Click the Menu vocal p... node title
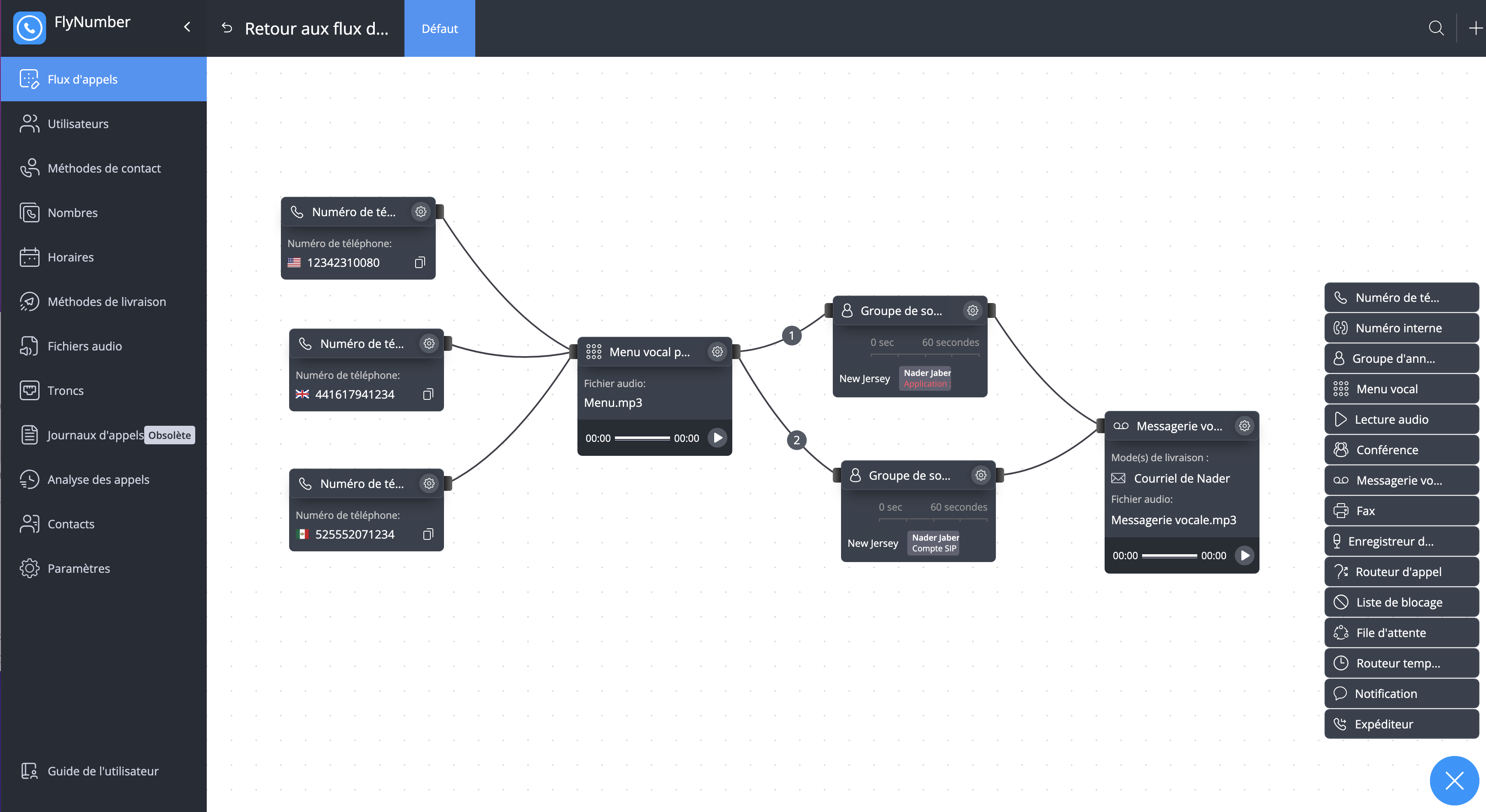 point(650,352)
